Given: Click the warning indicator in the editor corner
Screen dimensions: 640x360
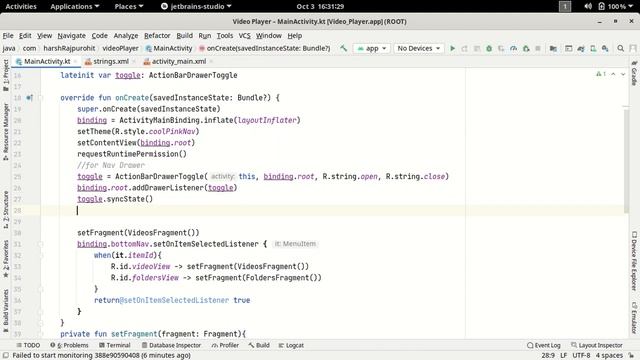Looking at the screenshot, I should 601,74.
